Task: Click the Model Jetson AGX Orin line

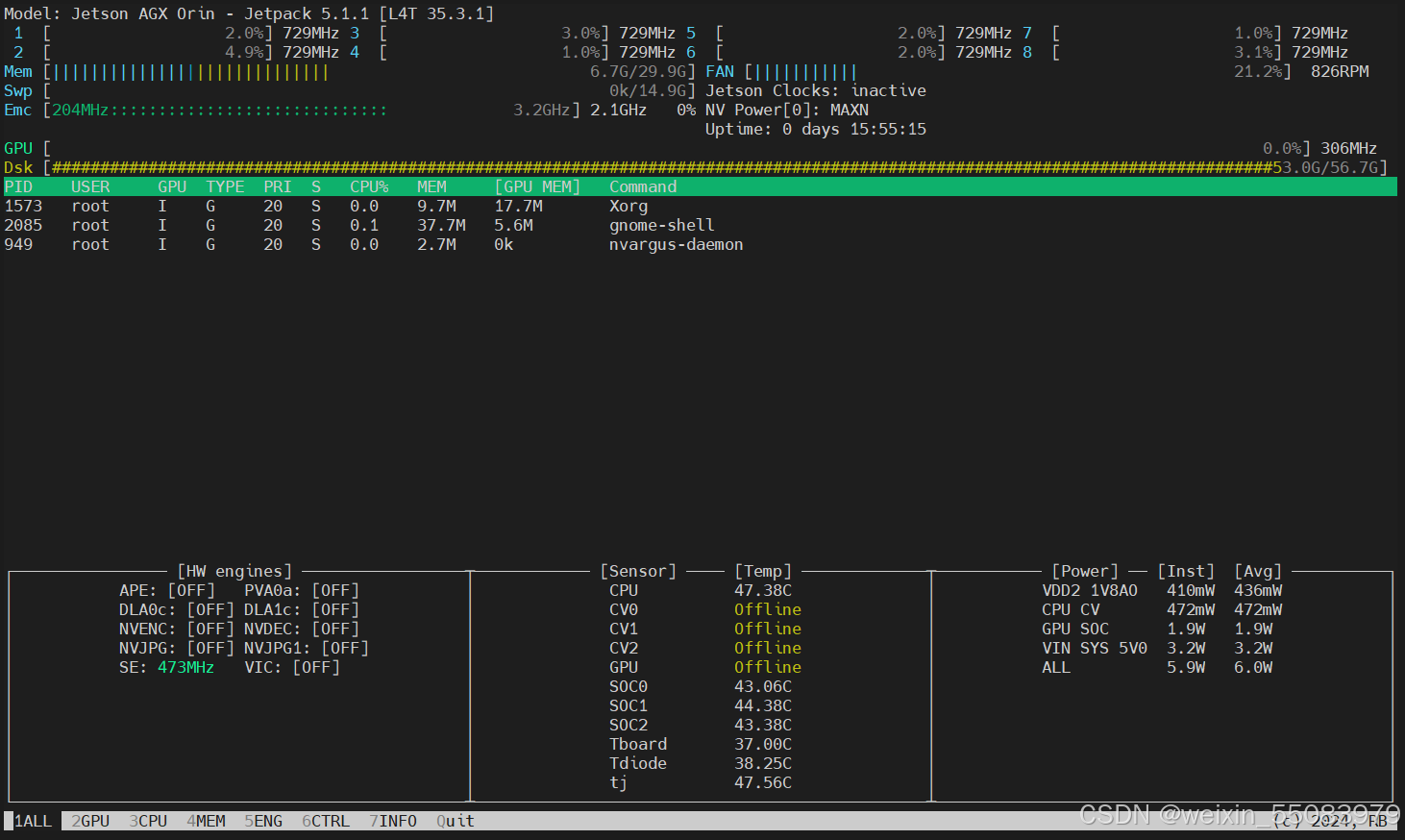Action: click(249, 13)
